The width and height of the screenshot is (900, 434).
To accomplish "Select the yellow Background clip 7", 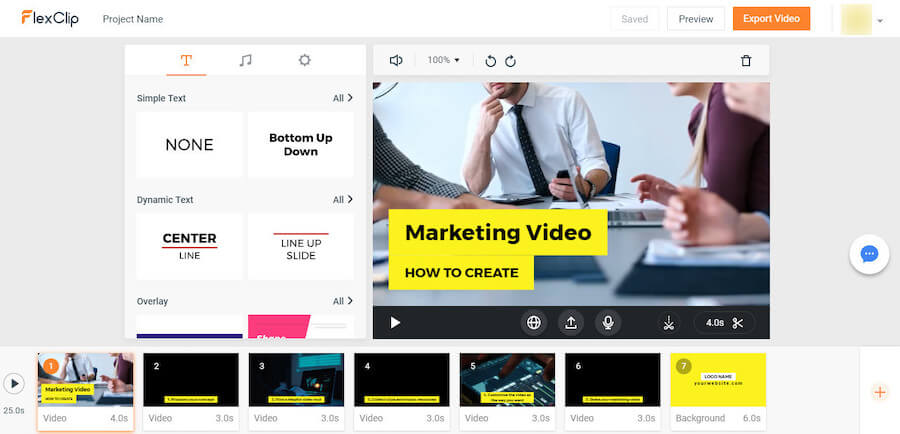I will coord(718,380).
